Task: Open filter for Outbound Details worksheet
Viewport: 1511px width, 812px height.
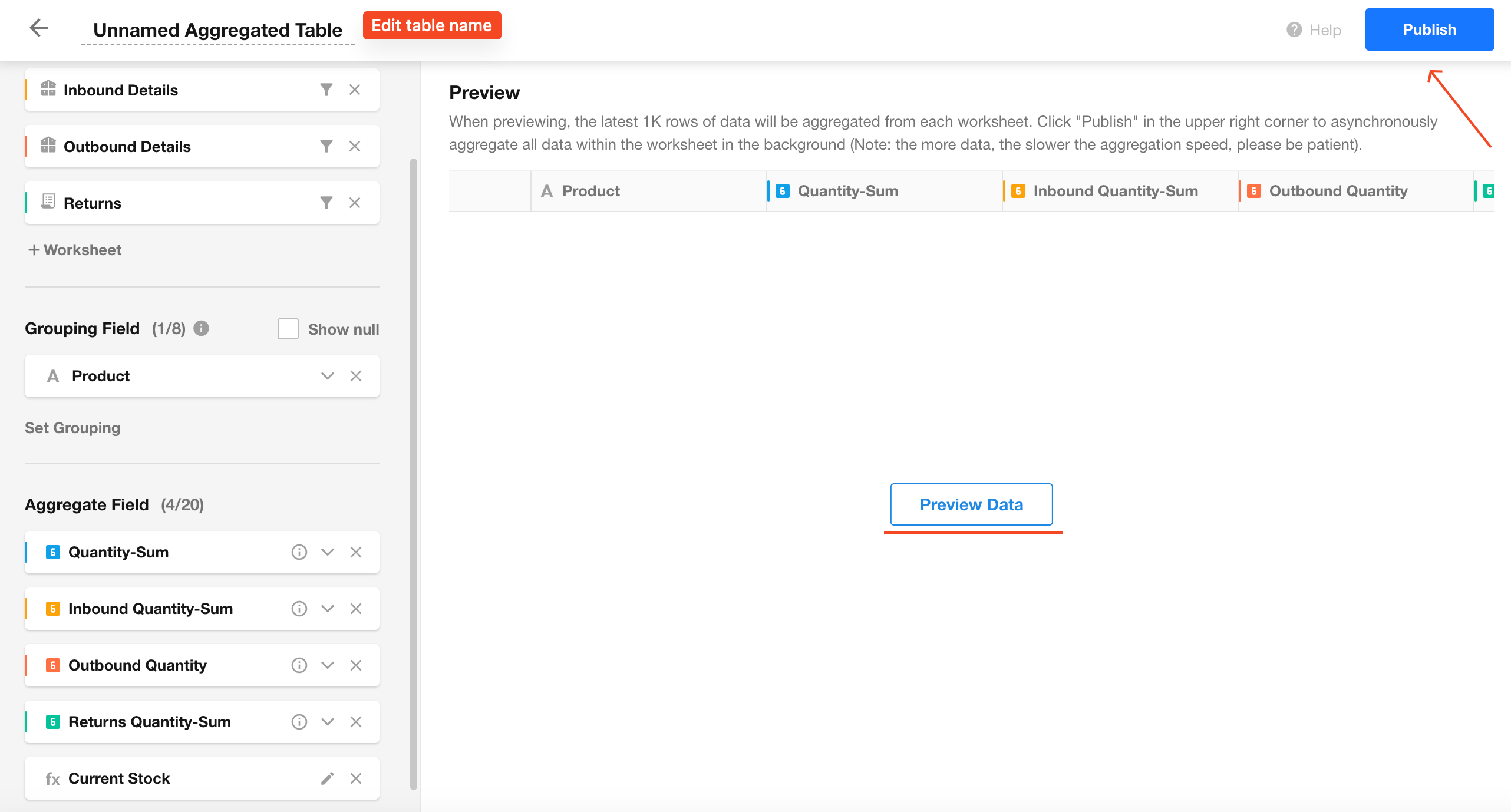Action: [326, 146]
